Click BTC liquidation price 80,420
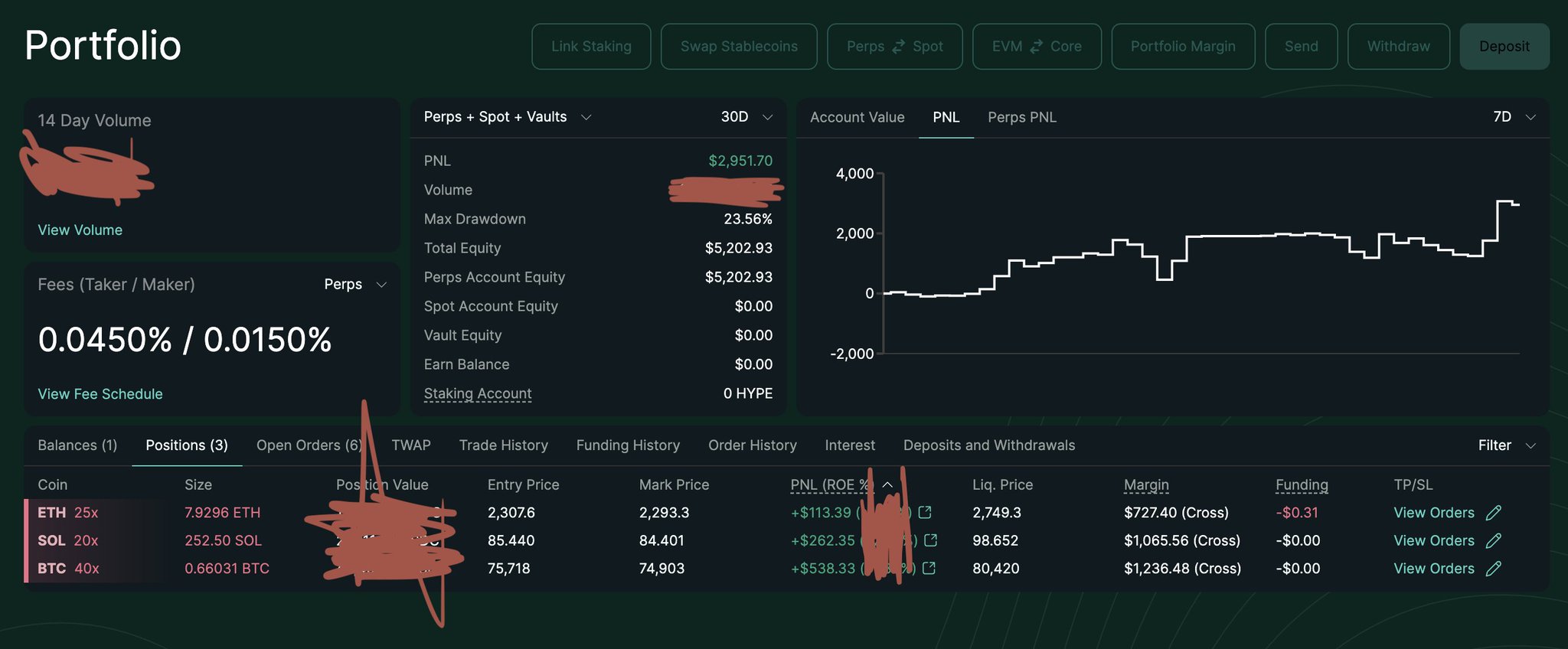The width and height of the screenshot is (1568, 649). [x=996, y=569]
